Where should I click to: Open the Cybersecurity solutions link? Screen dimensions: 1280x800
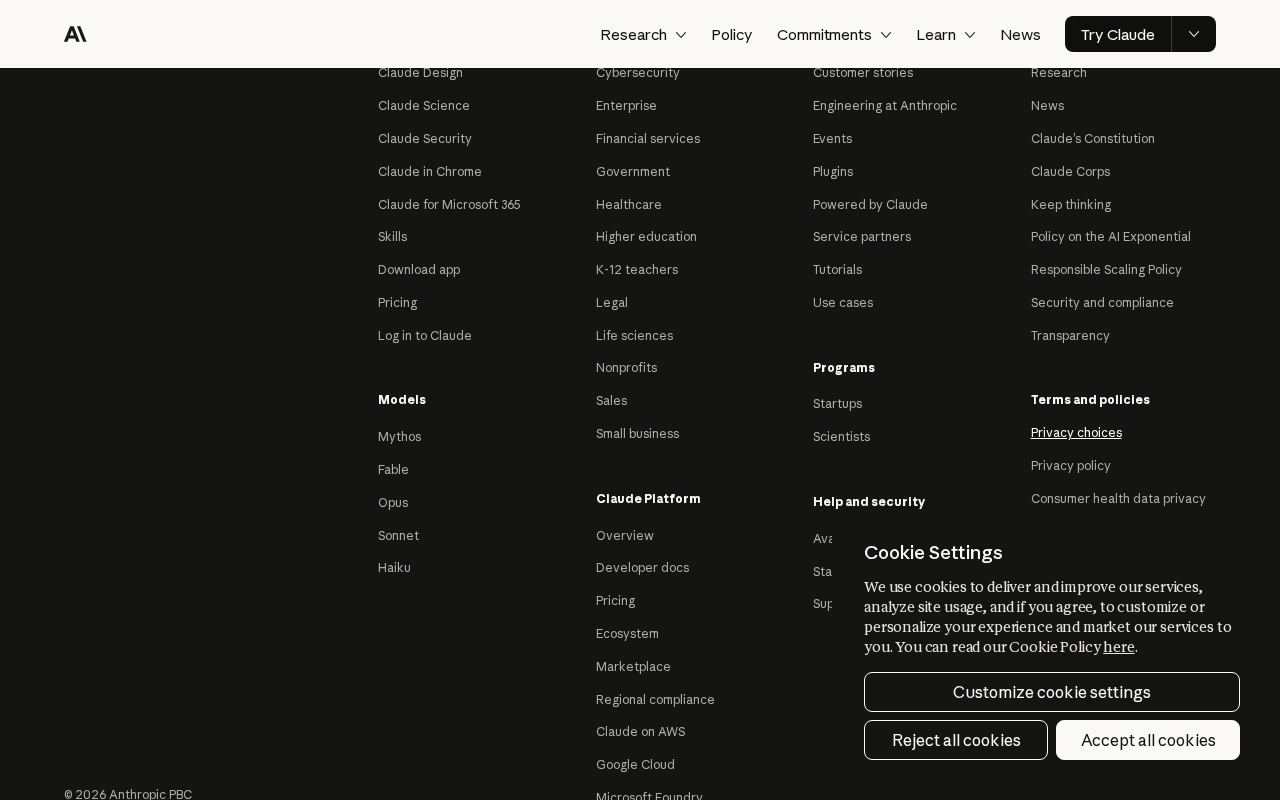coord(638,72)
